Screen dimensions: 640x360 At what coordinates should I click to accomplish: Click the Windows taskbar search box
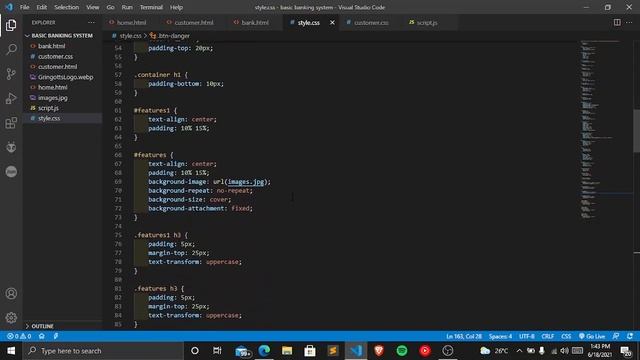coord(104,351)
